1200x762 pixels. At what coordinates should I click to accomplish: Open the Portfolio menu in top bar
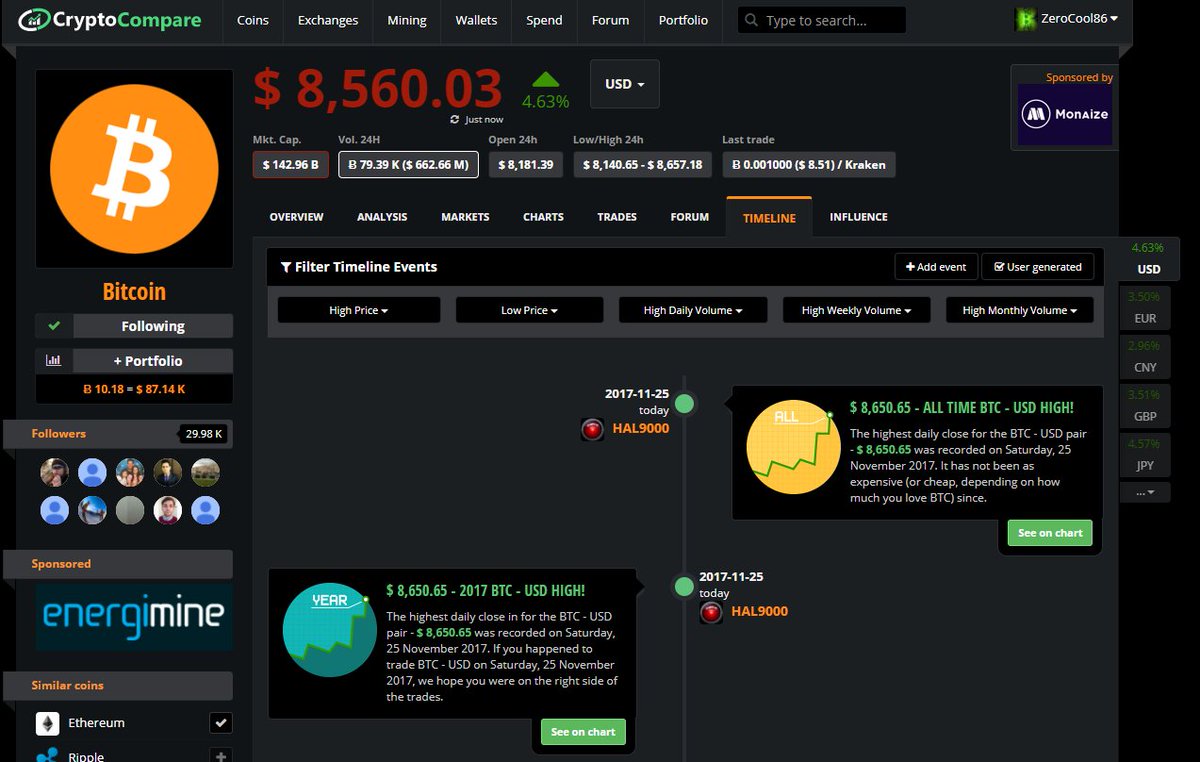(683, 20)
